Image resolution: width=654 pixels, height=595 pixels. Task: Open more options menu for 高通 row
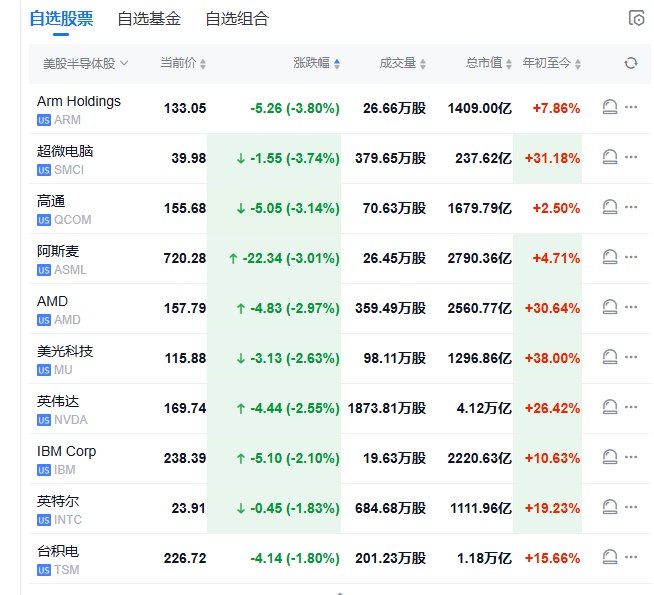631,207
